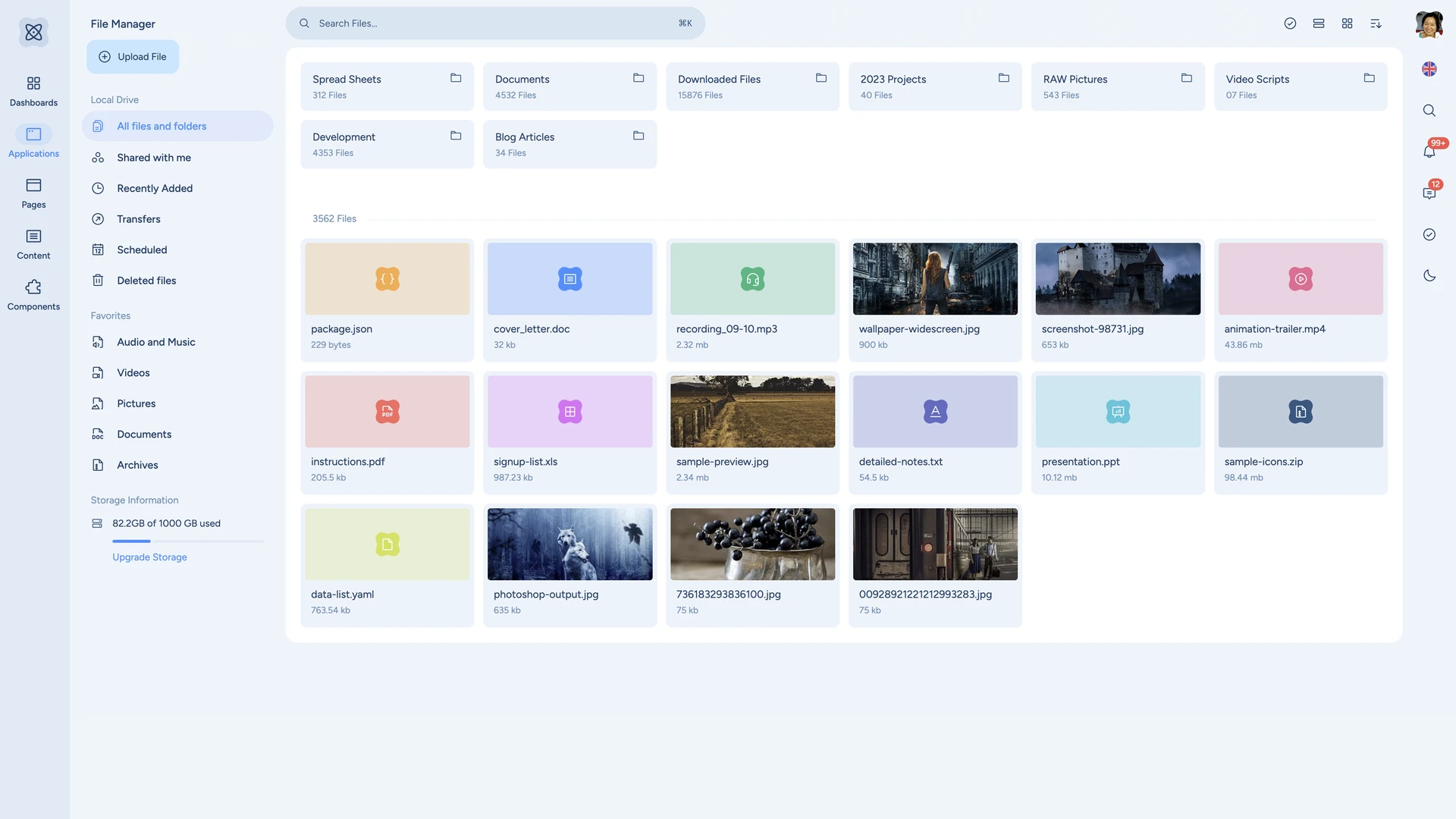Open recording_09-10.mp3 thumbnail
The image size is (1456, 819).
coord(753,279)
